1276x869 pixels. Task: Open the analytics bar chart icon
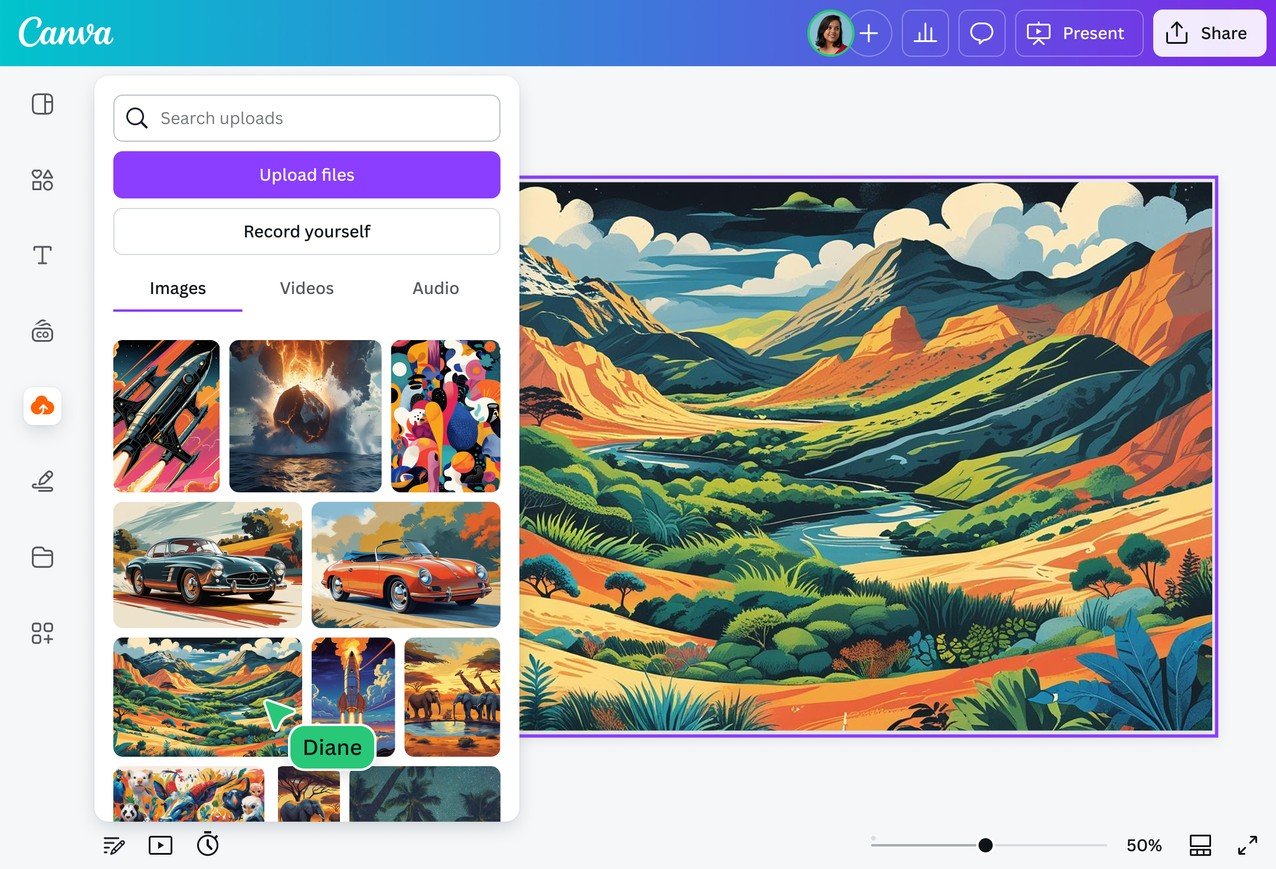click(925, 34)
